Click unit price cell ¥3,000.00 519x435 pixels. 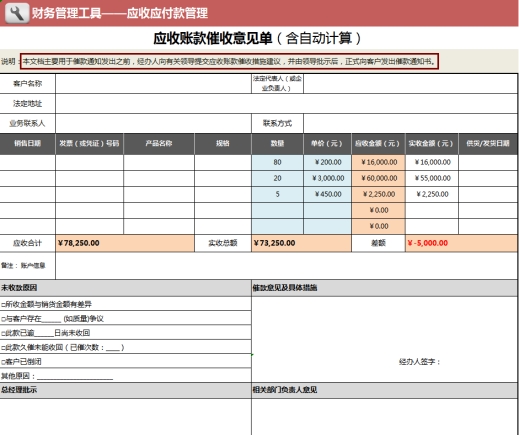coord(327,178)
